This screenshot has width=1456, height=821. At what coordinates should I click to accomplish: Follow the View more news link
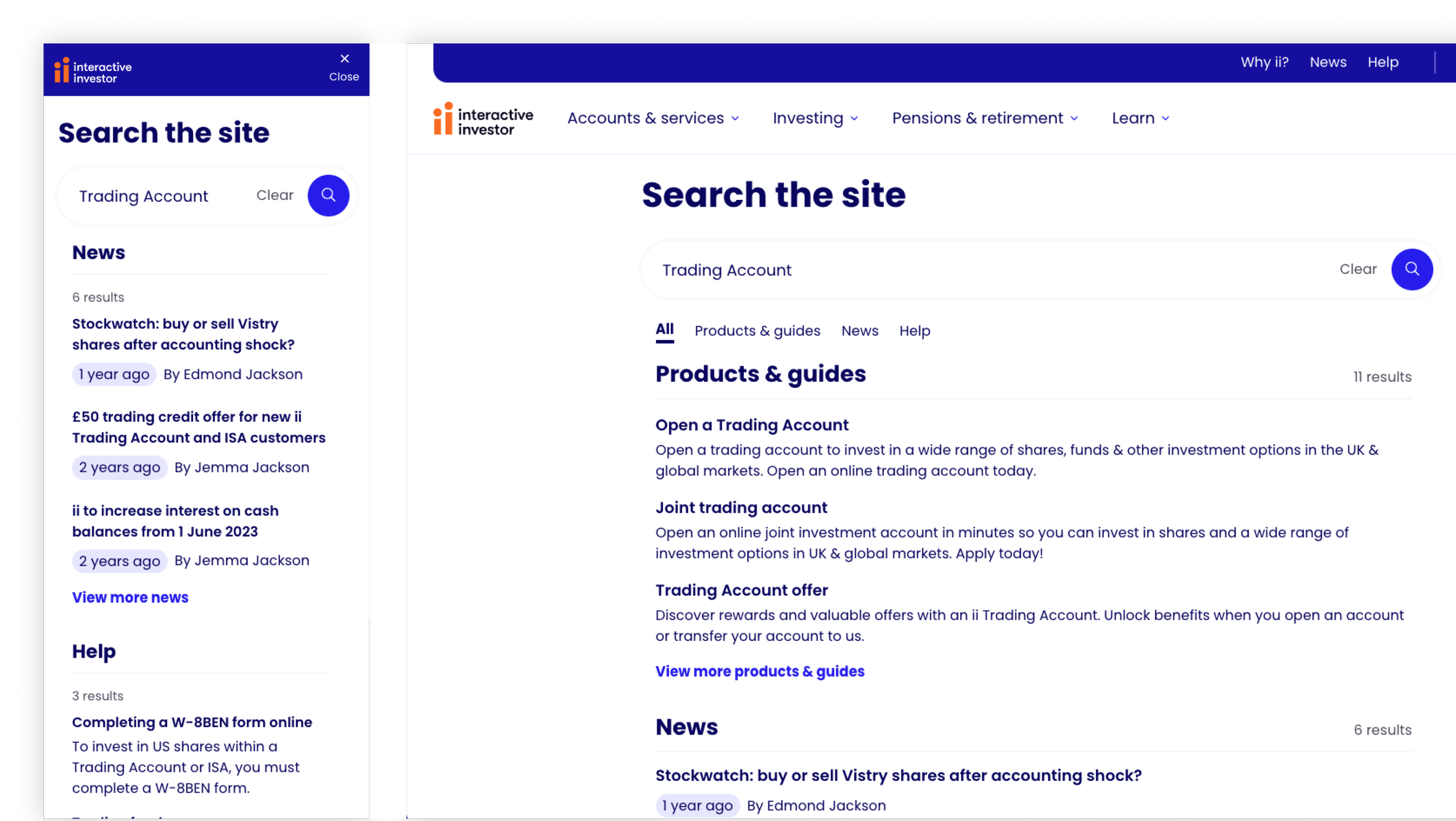click(130, 597)
